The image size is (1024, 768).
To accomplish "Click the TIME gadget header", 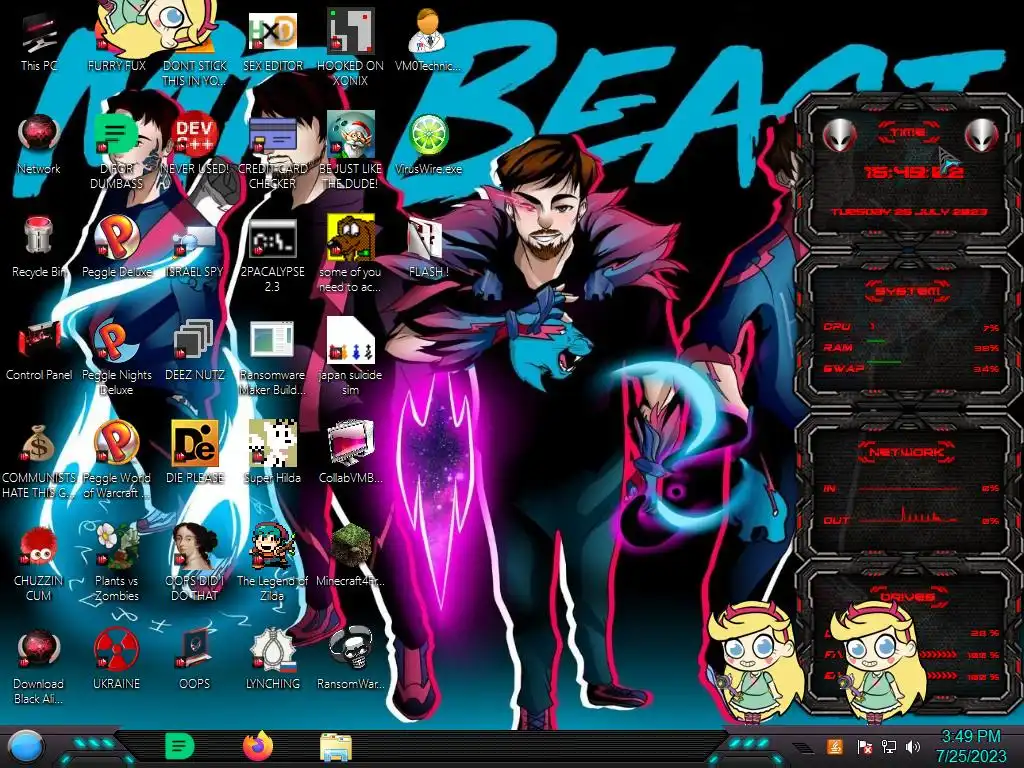I will tap(908, 133).
